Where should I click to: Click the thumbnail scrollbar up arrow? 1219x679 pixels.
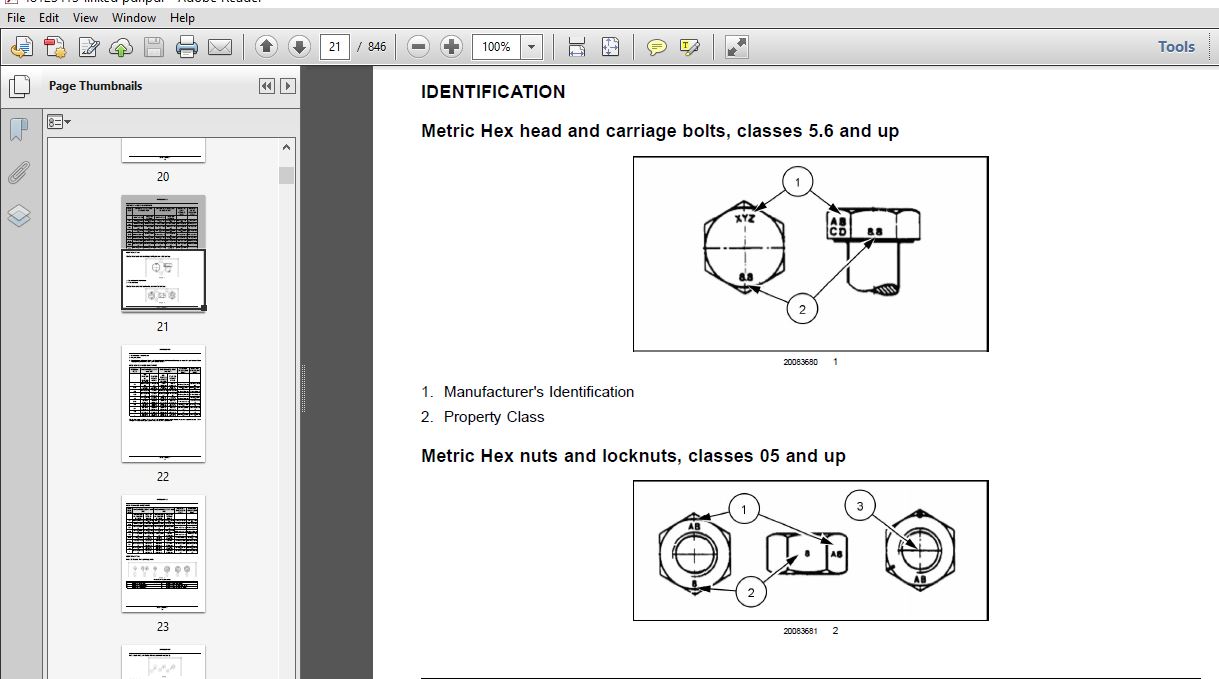coord(287,147)
